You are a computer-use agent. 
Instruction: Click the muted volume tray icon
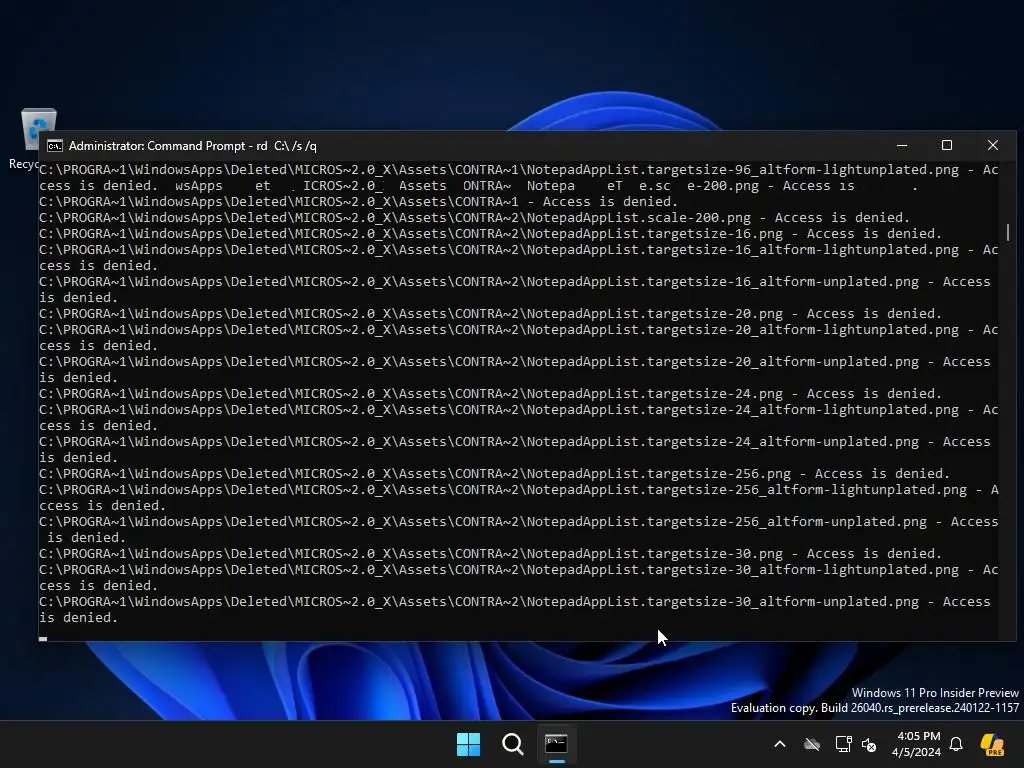(869, 744)
